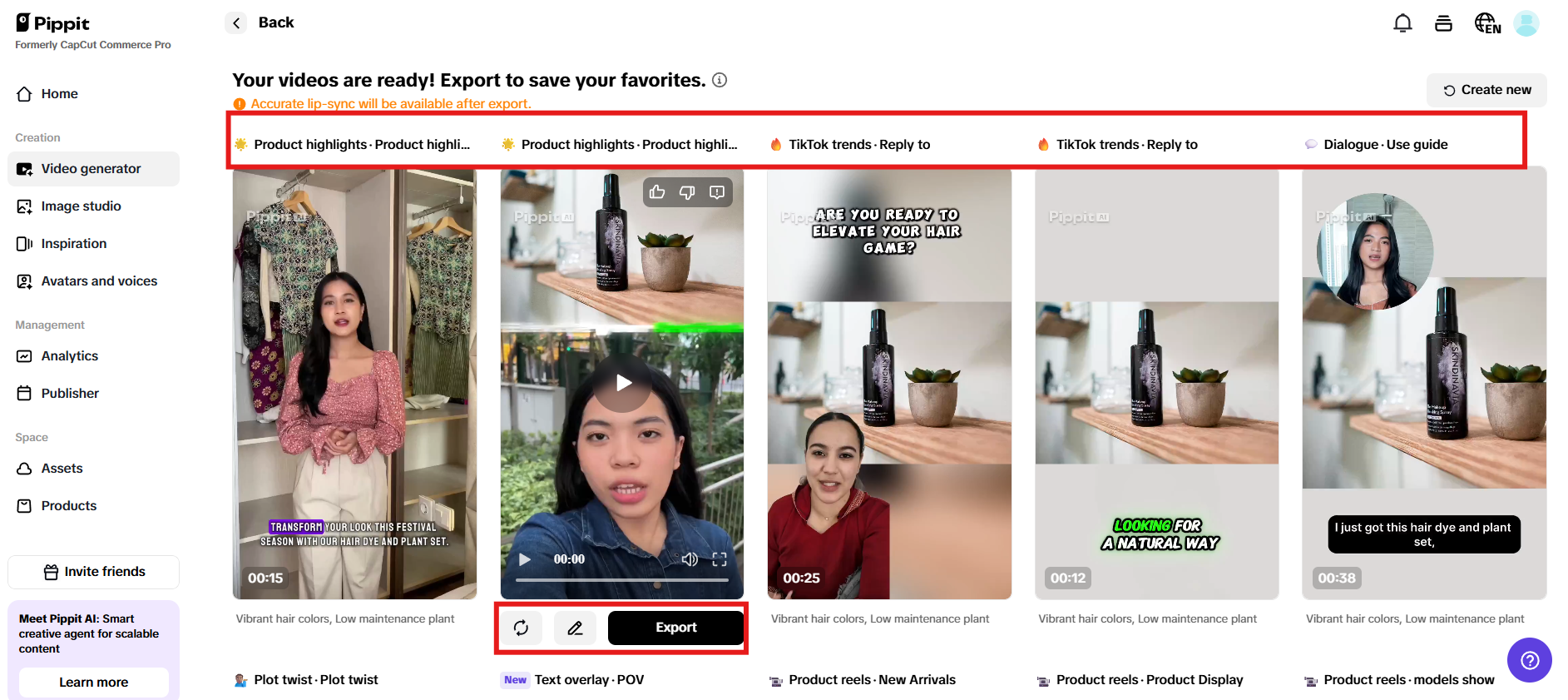The width and height of the screenshot is (1568, 700).
Task: Open Avatars and voices in sidebar
Action: (93, 281)
